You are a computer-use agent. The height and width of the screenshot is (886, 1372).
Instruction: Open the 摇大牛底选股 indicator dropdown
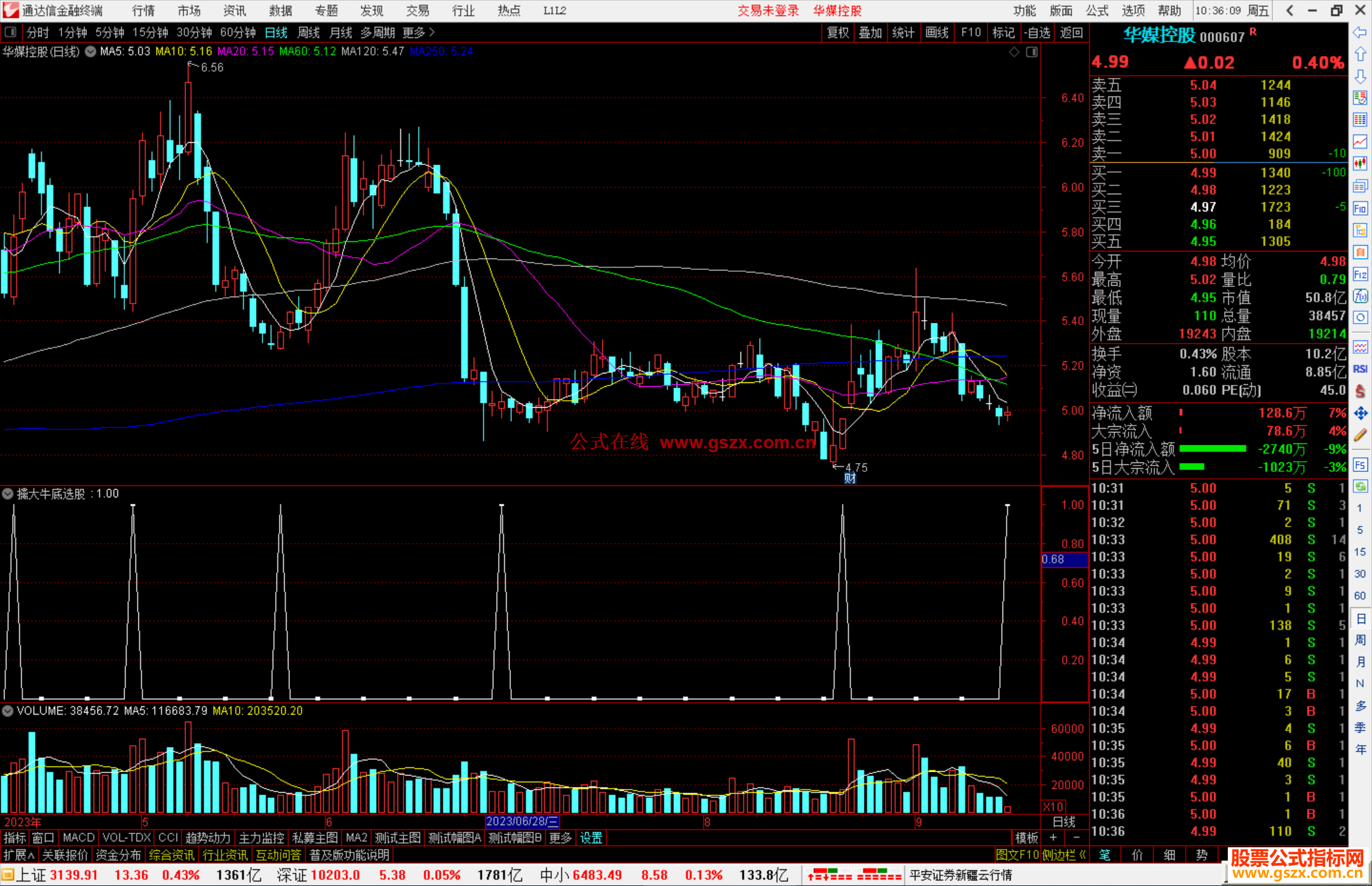click(x=8, y=493)
